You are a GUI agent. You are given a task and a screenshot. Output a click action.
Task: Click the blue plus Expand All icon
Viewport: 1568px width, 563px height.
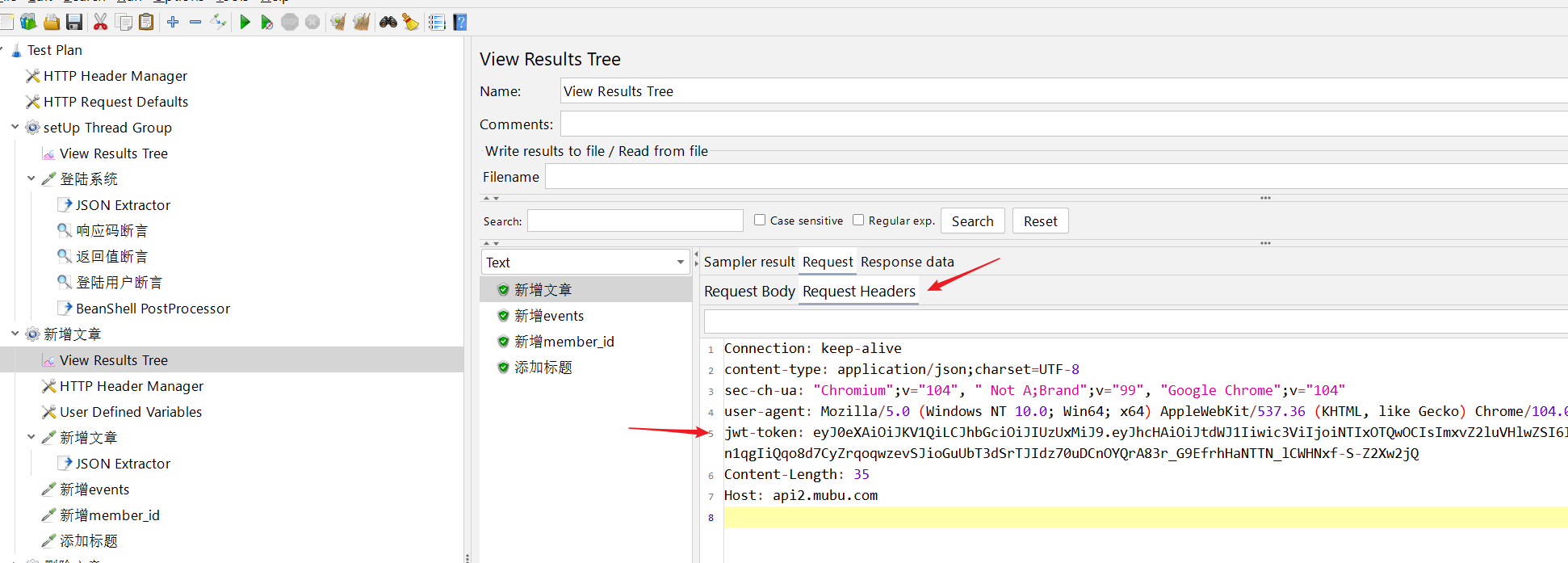click(173, 23)
